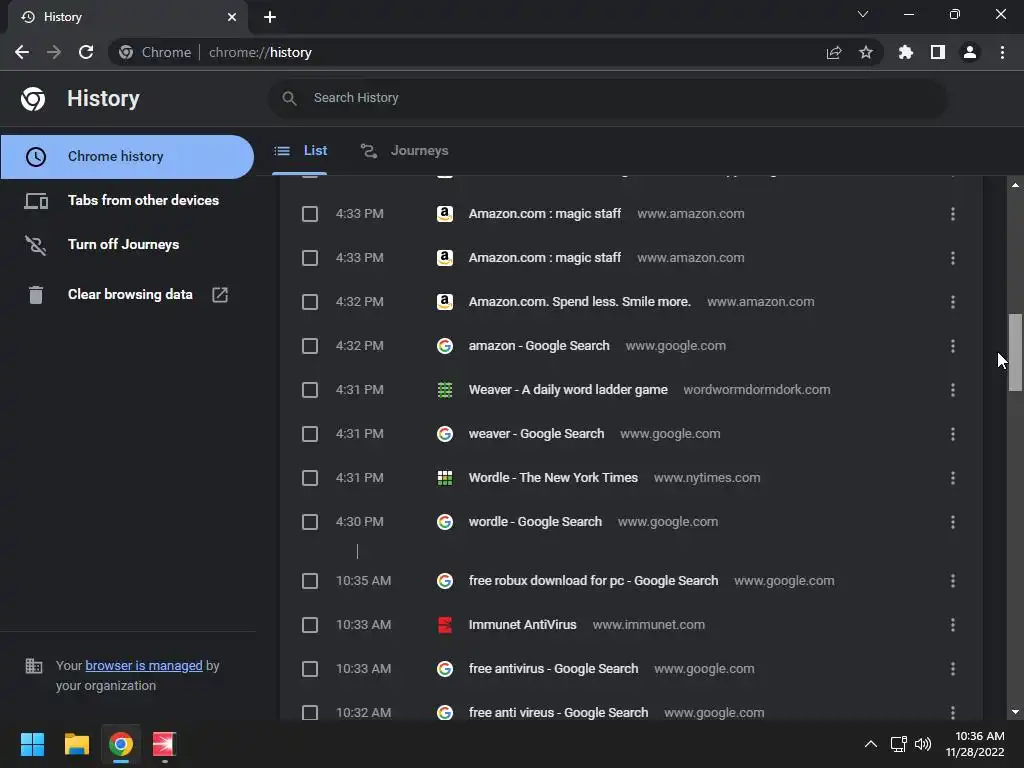This screenshot has width=1024, height=768.
Task: Switch to the Journeys tab
Action: pos(405,151)
